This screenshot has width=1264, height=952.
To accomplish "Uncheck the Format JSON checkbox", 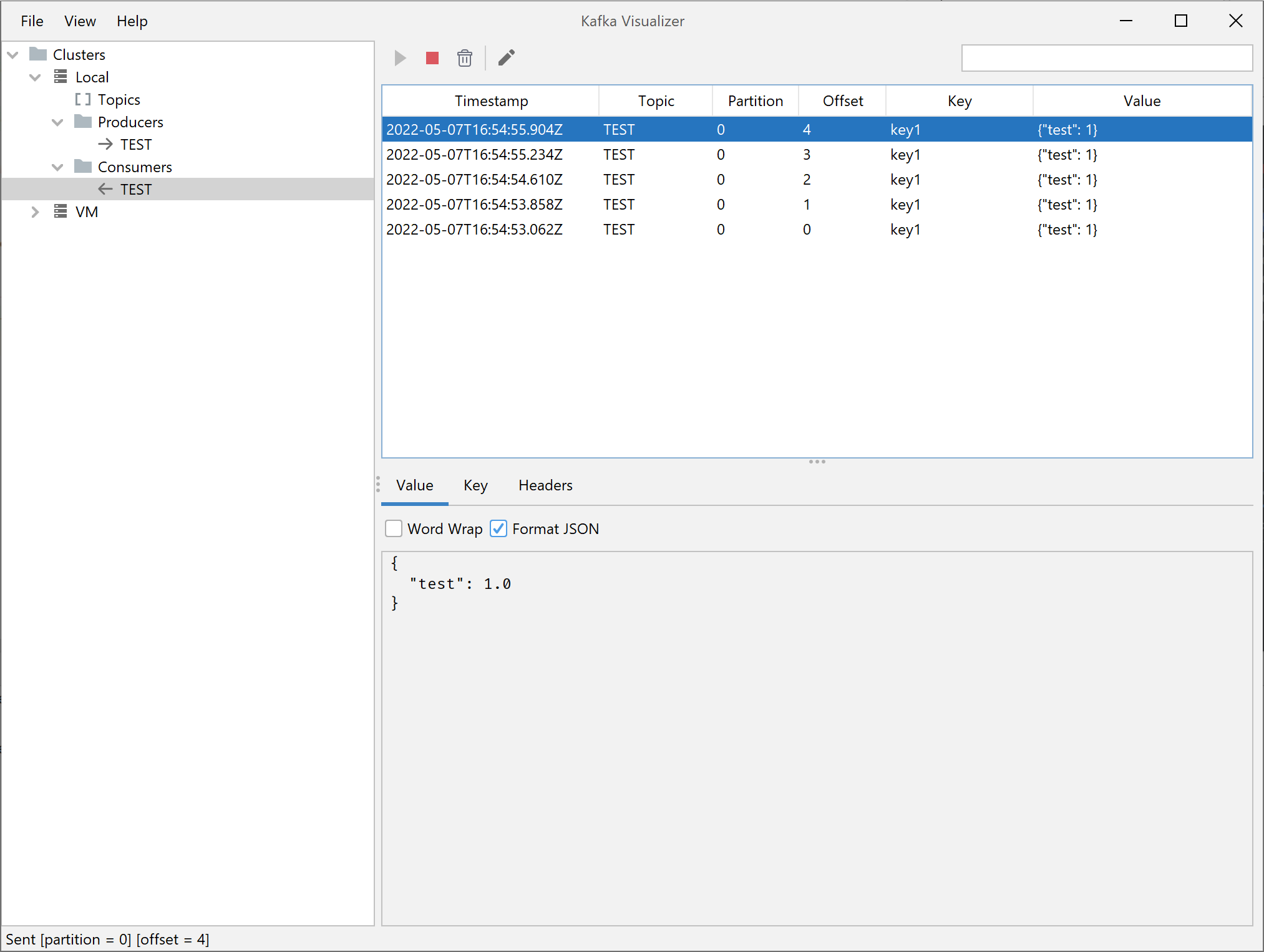I will tap(498, 528).
